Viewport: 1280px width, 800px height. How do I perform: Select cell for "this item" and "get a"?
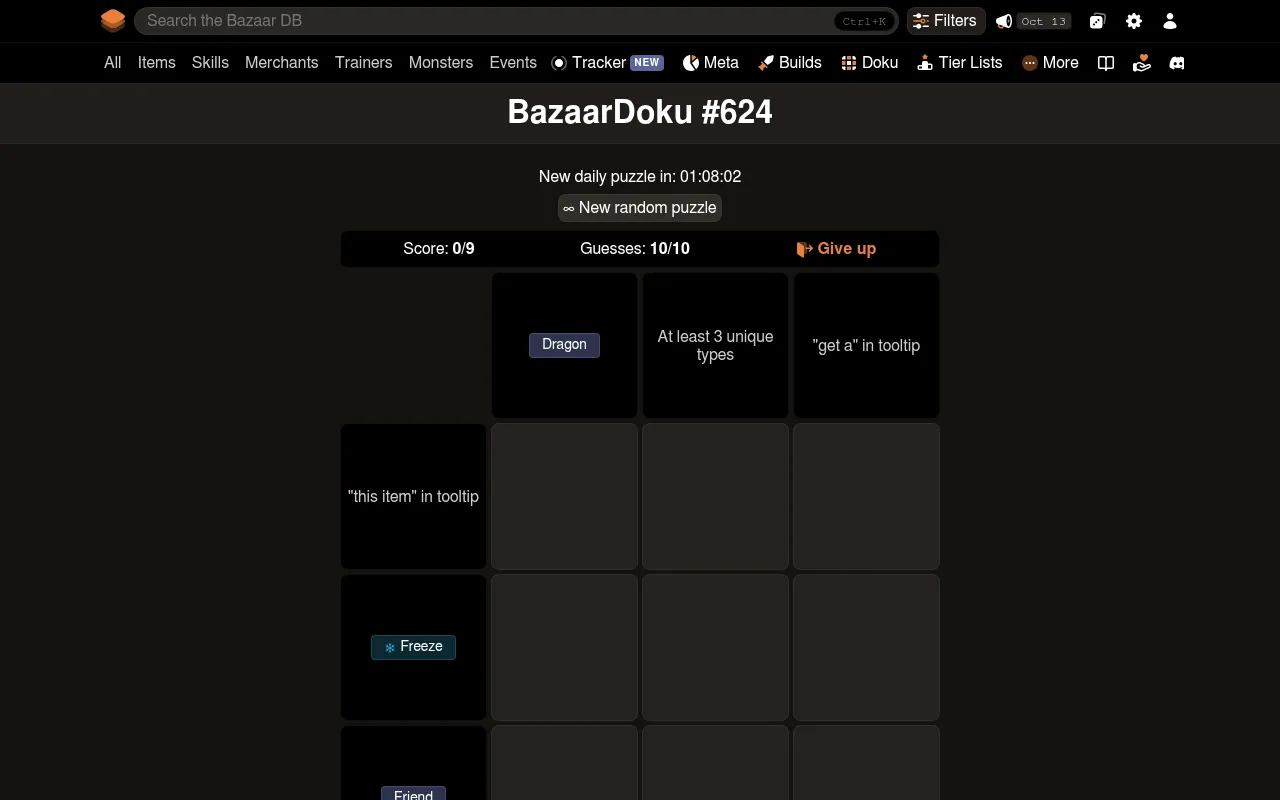tap(866, 496)
